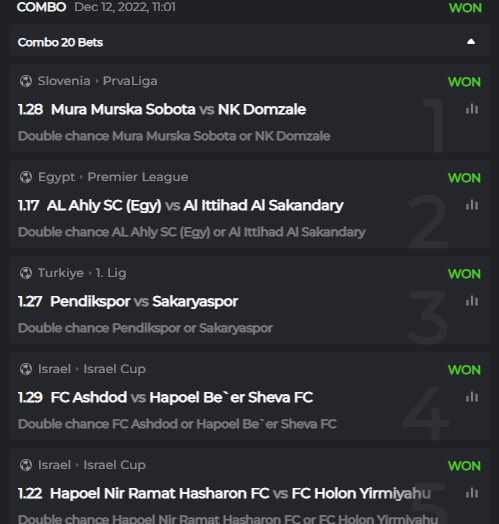Click the Combo 20 Bets header
Viewport: 499px width, 524px height.
click(x=249, y=42)
